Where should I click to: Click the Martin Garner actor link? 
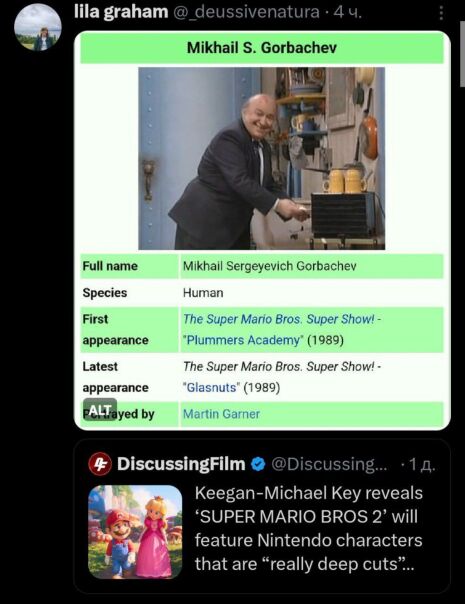(x=221, y=414)
